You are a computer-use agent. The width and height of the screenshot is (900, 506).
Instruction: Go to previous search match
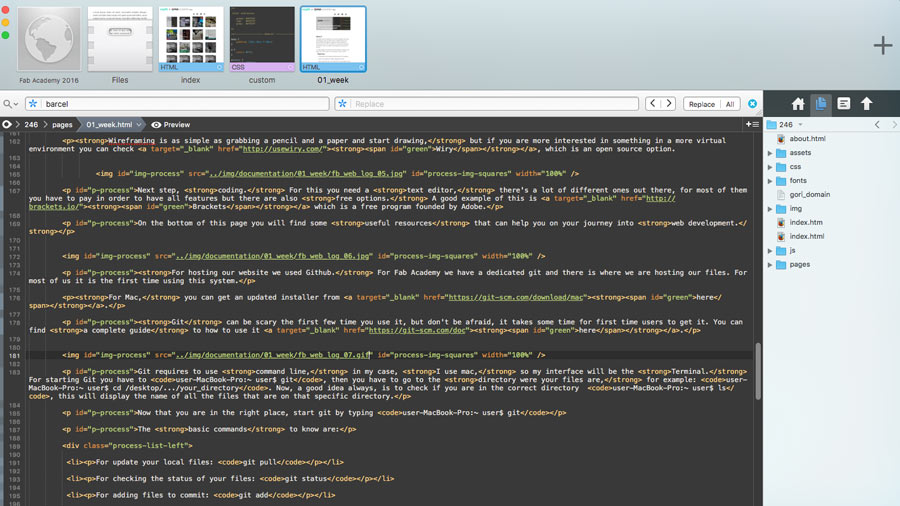653,104
